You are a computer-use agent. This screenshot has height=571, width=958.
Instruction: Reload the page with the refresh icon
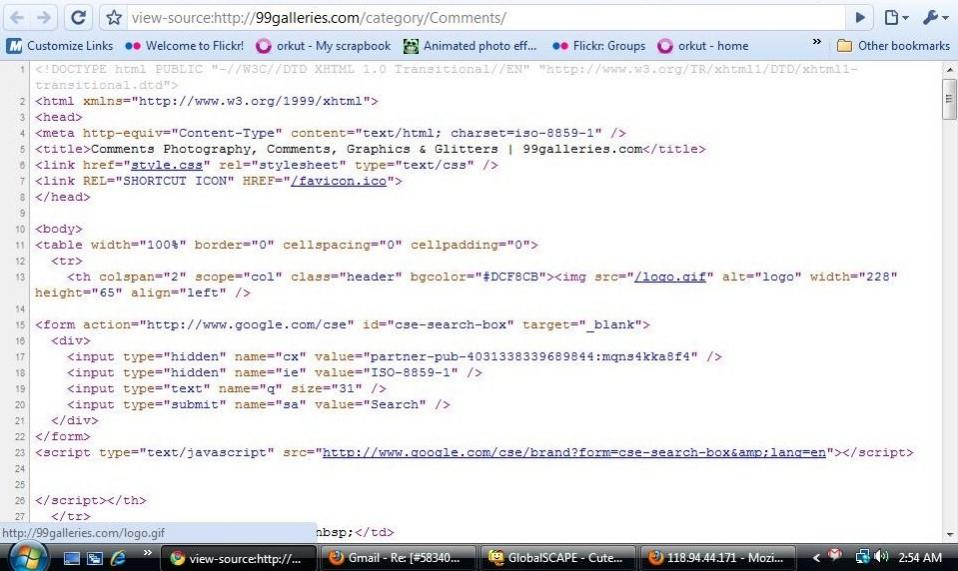pos(78,18)
